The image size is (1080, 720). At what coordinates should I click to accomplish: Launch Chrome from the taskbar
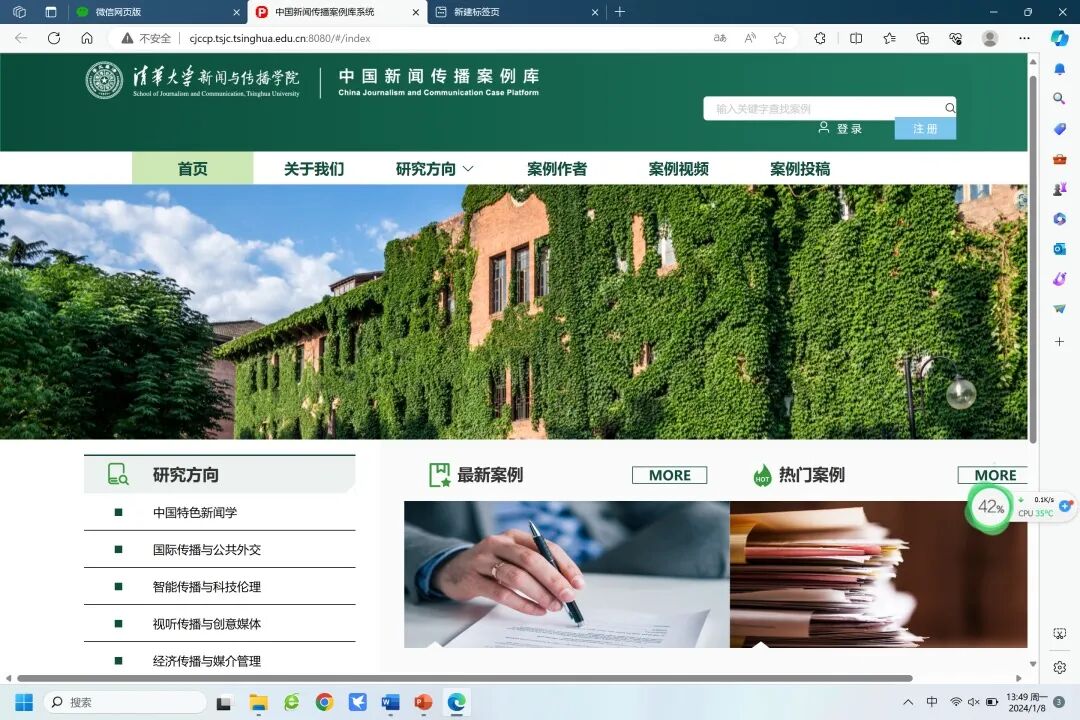(324, 702)
